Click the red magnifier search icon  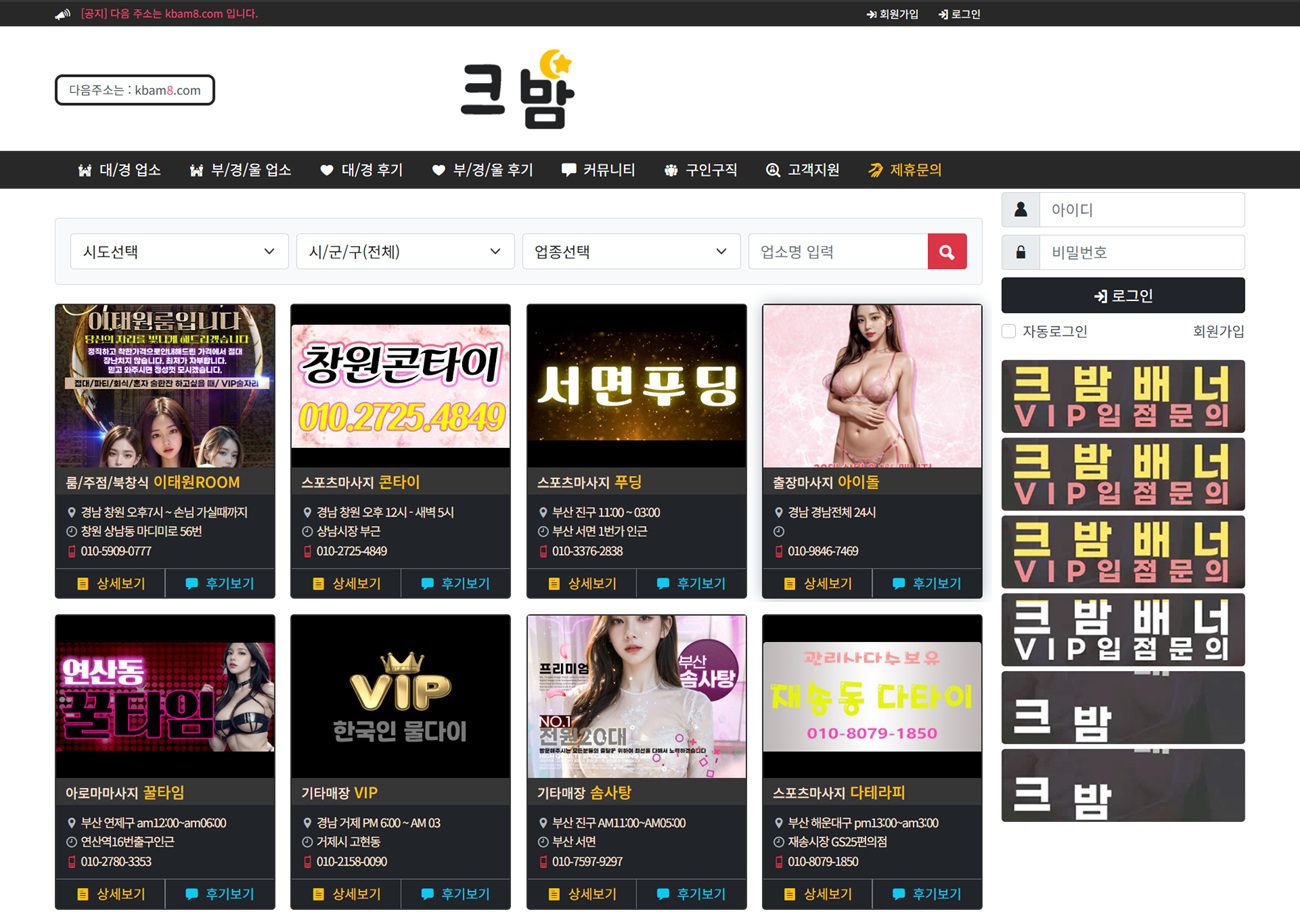(946, 251)
